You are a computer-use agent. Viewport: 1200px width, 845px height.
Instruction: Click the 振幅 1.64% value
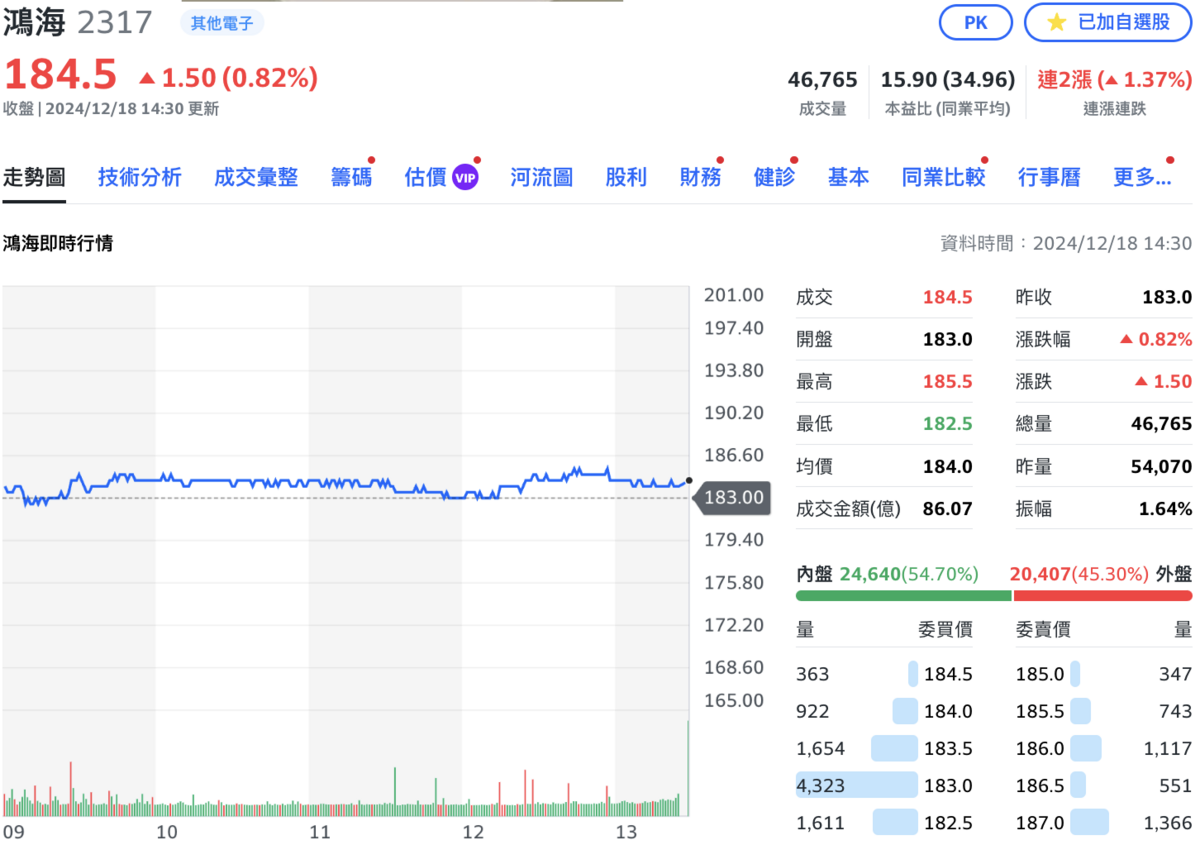1166,508
